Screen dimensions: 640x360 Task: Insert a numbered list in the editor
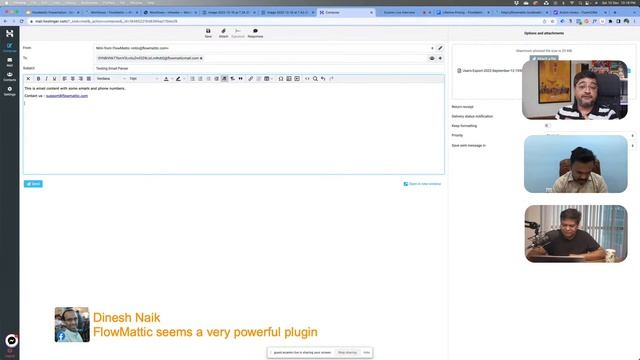200,79
